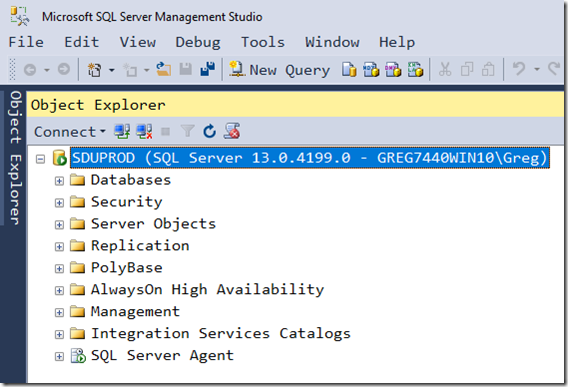Image resolution: width=568 pixels, height=387 pixels.
Task: Open the Undo dropdown arrow
Action: [x=537, y=69]
